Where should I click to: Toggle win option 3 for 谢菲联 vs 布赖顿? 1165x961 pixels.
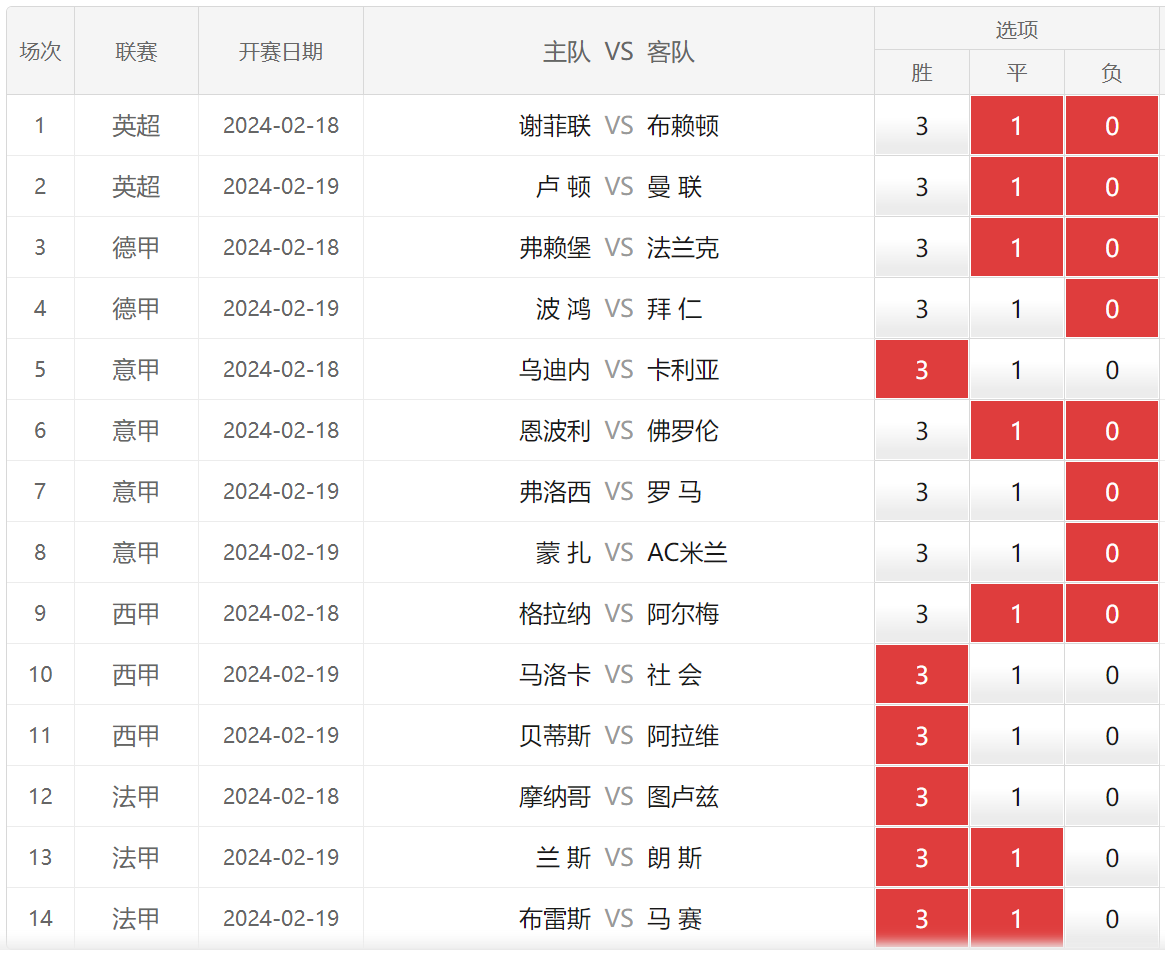point(921,126)
